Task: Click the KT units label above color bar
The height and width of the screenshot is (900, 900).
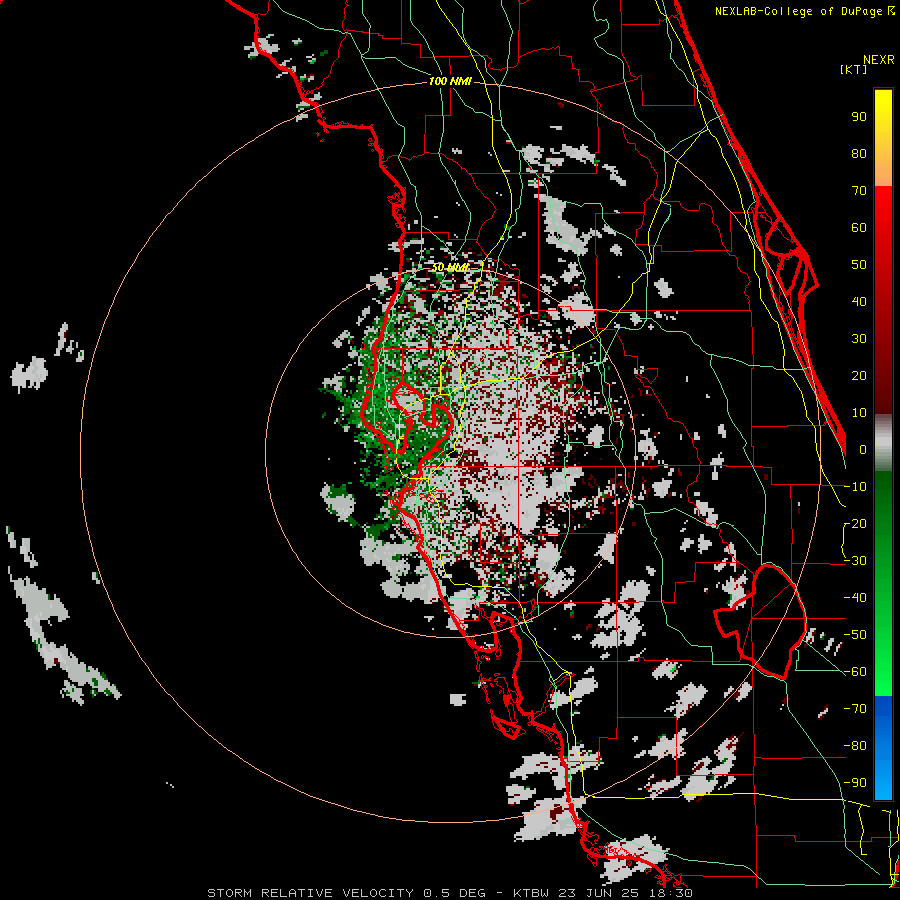Action: click(x=854, y=69)
